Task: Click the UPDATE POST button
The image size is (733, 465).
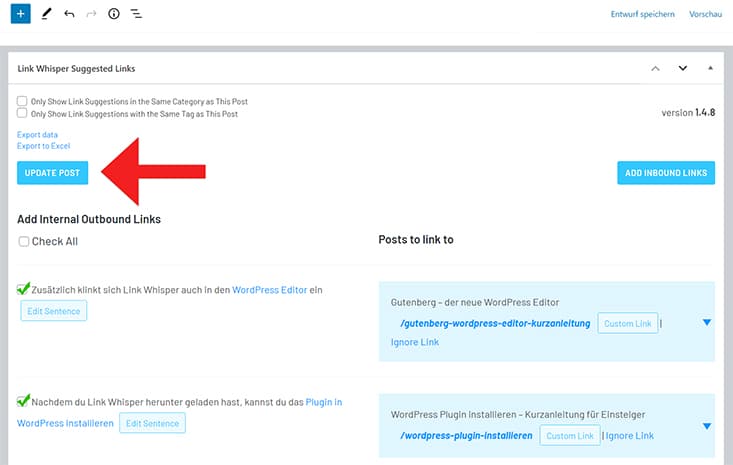Action: coord(52,173)
